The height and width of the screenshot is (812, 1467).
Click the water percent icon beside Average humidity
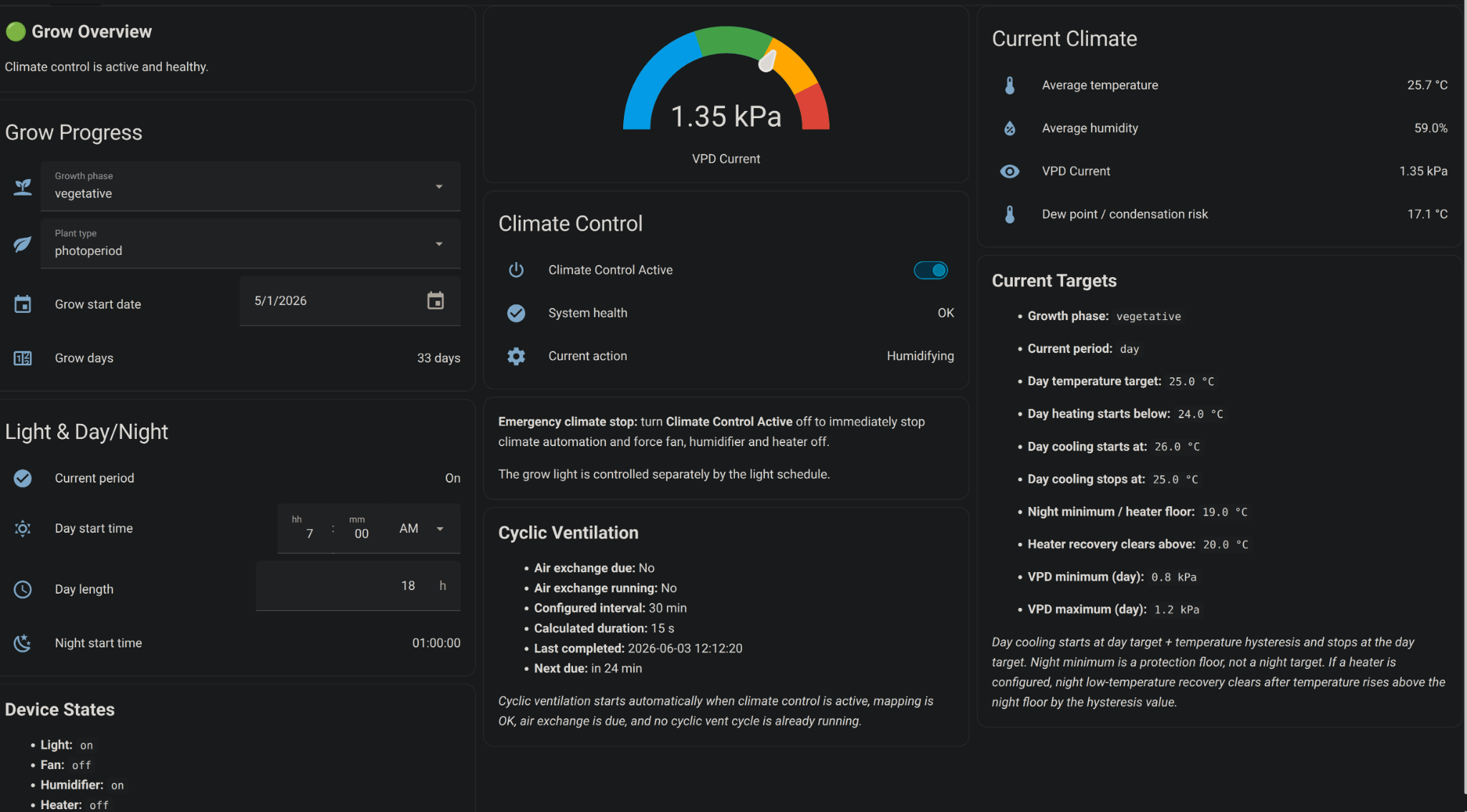click(1010, 128)
